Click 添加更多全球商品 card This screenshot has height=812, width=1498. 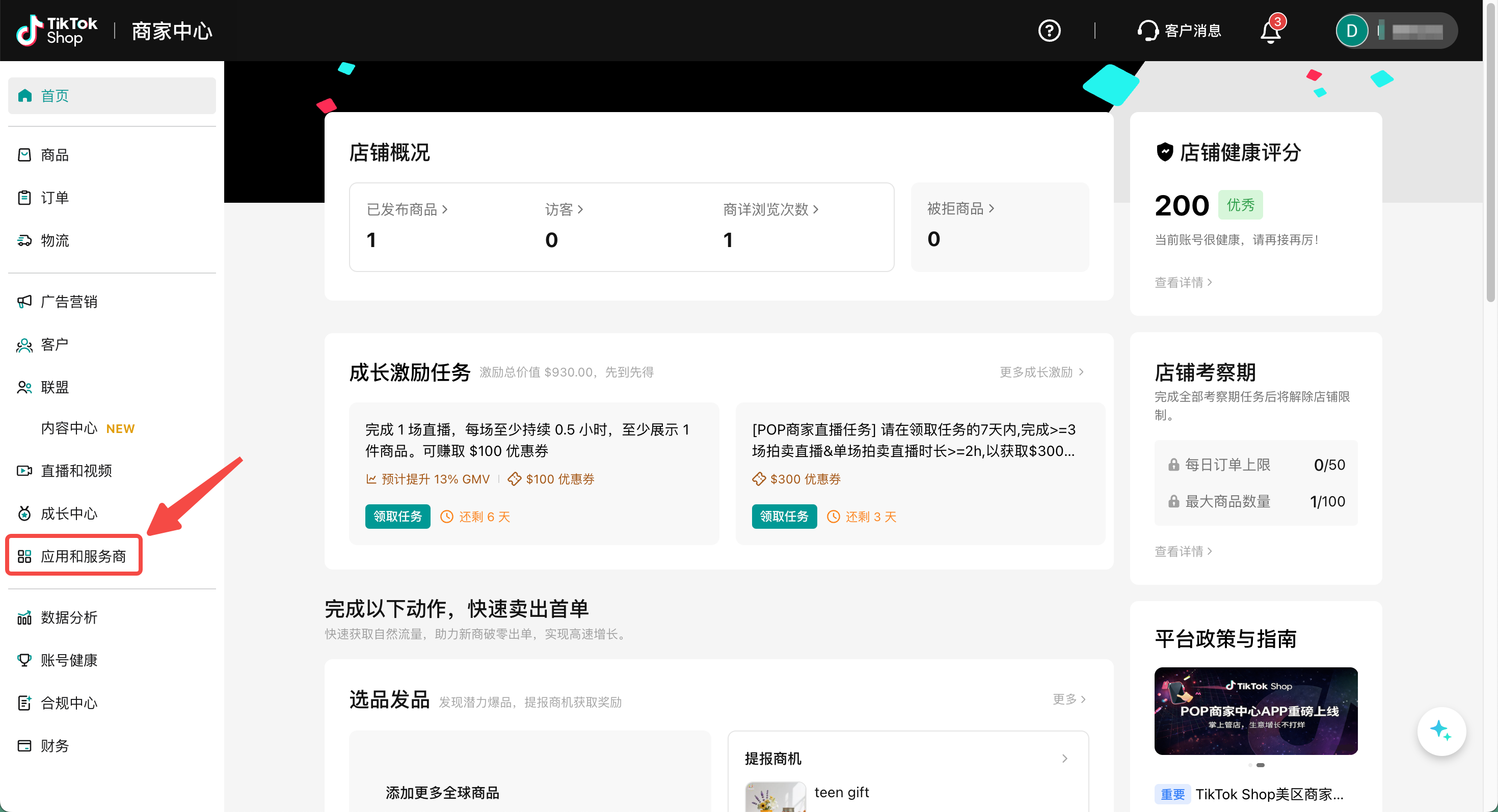(x=530, y=771)
